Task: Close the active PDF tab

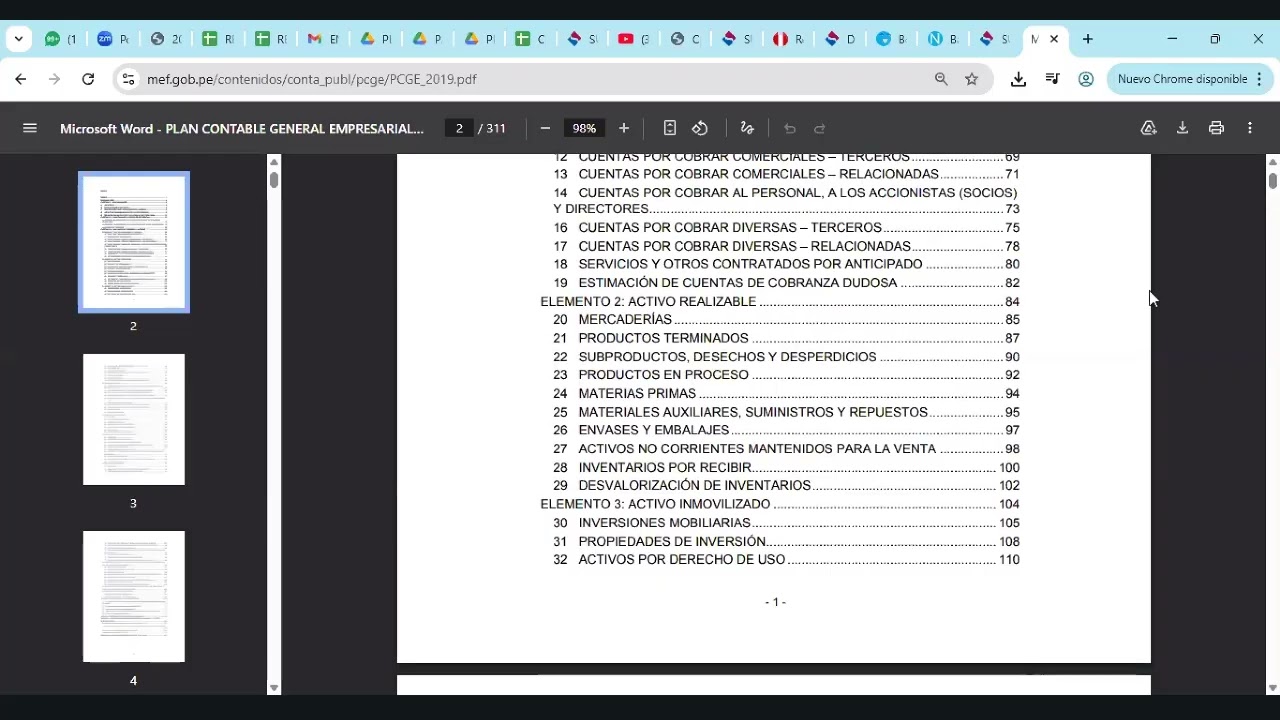Action: [1054, 39]
